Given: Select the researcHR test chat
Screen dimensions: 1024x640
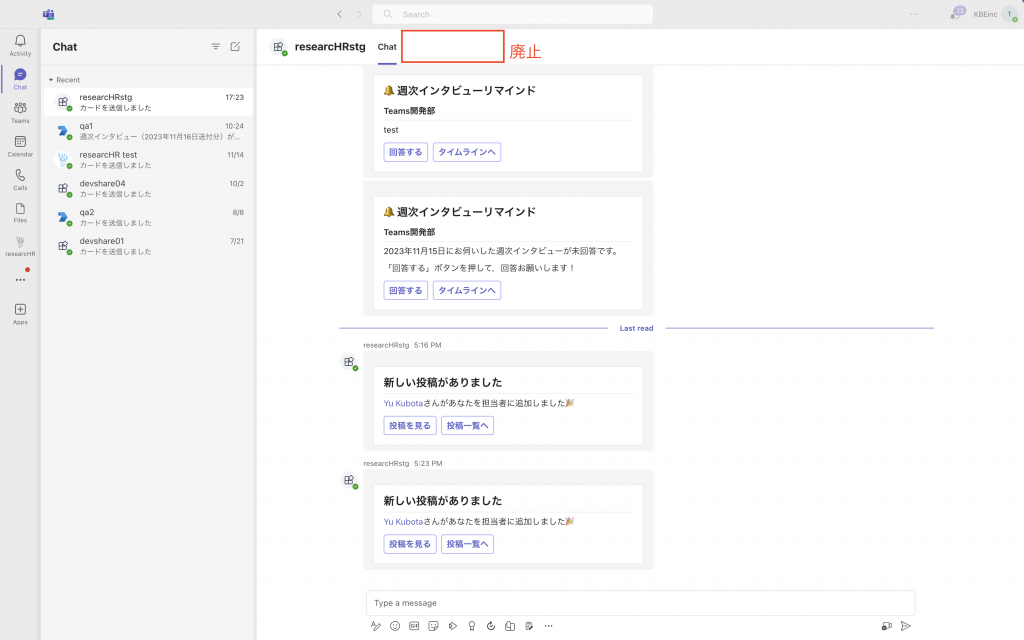Looking at the screenshot, I should (148, 159).
